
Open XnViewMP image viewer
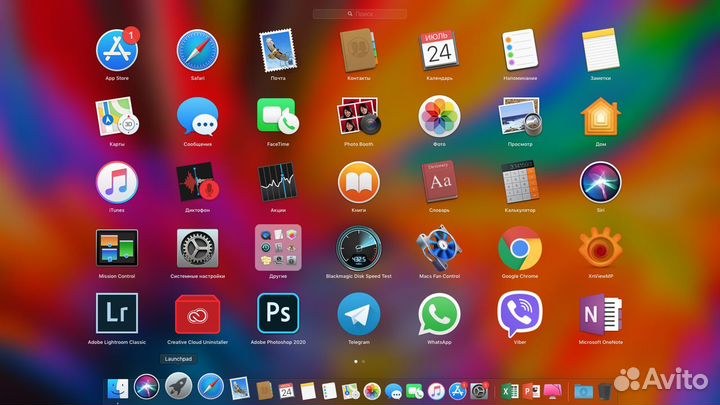coord(601,248)
